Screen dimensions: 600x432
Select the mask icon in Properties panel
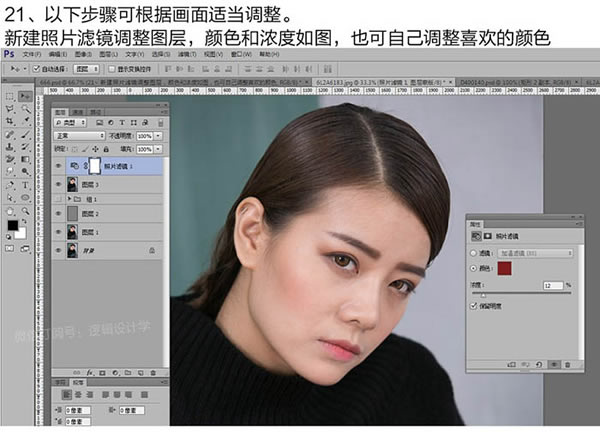point(488,236)
